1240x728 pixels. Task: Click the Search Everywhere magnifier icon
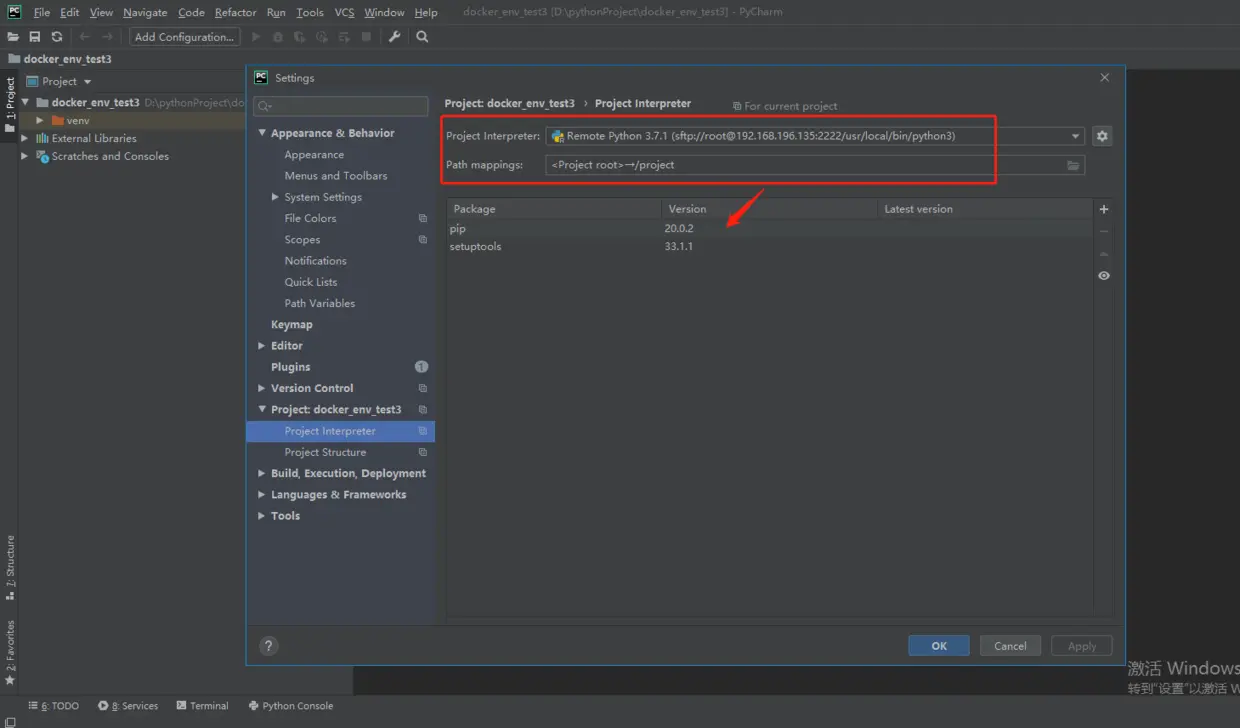click(422, 37)
